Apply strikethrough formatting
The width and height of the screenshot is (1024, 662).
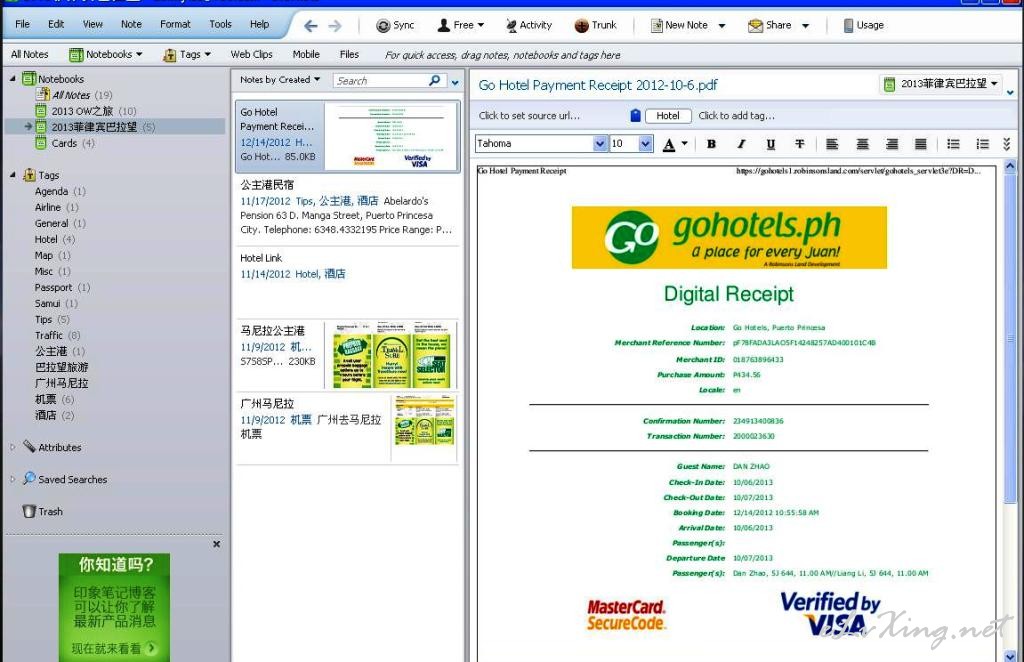click(799, 144)
